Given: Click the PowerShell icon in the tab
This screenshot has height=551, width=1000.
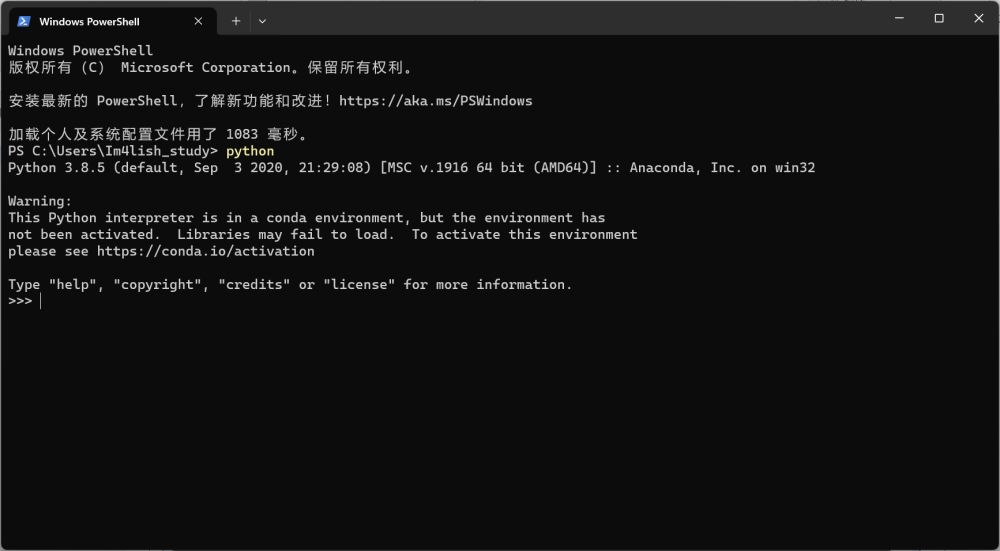Looking at the screenshot, I should (x=24, y=21).
